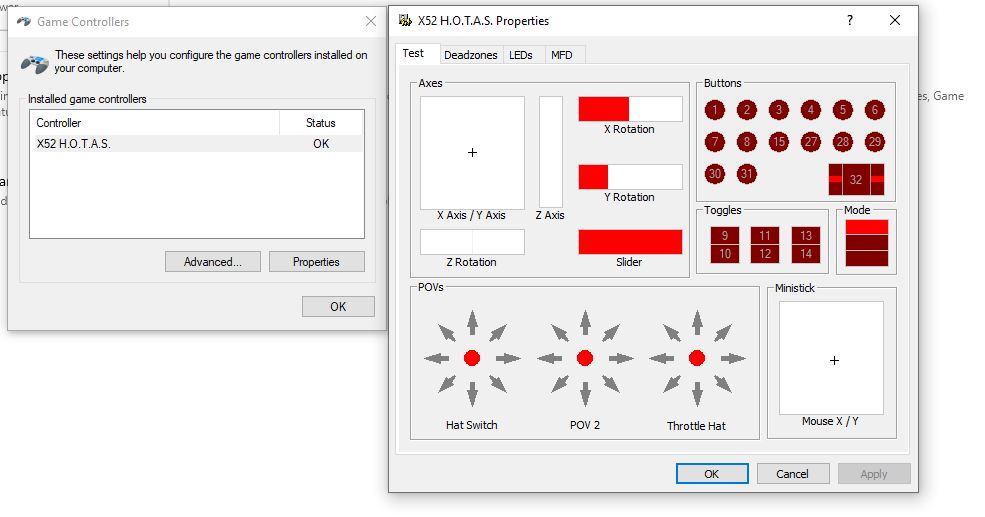Click button indicator 31
The height and width of the screenshot is (517, 985).
746,174
